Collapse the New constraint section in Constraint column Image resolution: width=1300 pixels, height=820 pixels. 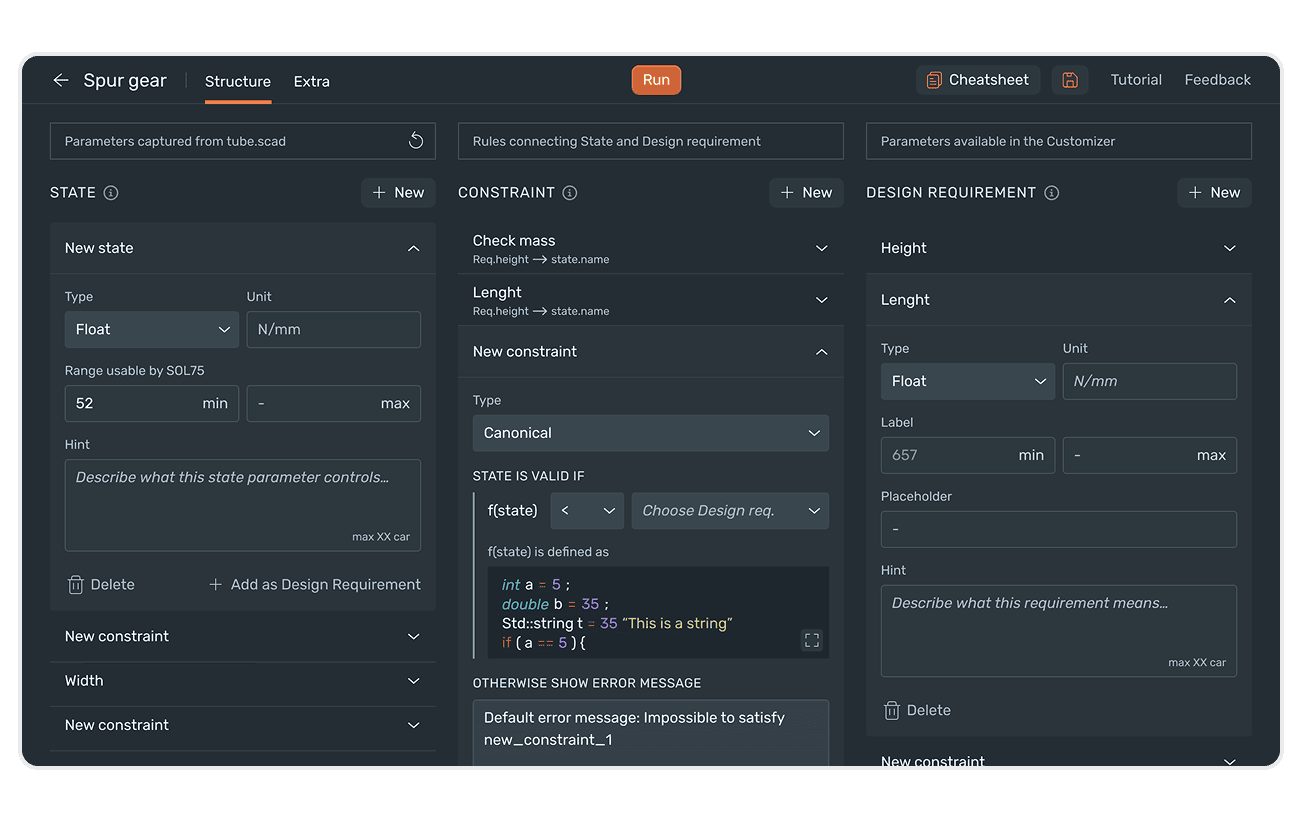(x=821, y=352)
